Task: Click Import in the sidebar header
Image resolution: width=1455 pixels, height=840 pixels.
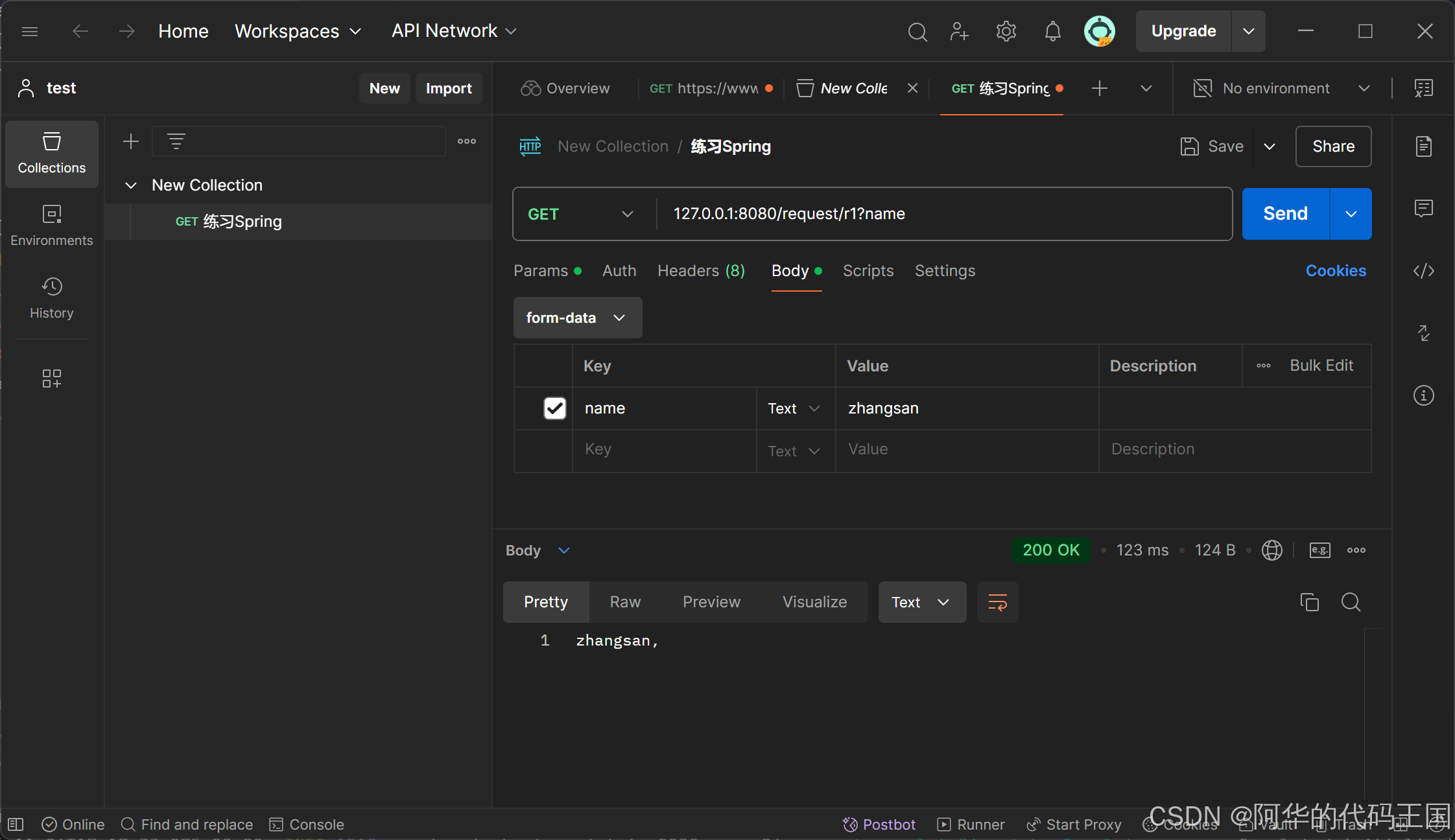Action: click(x=448, y=88)
